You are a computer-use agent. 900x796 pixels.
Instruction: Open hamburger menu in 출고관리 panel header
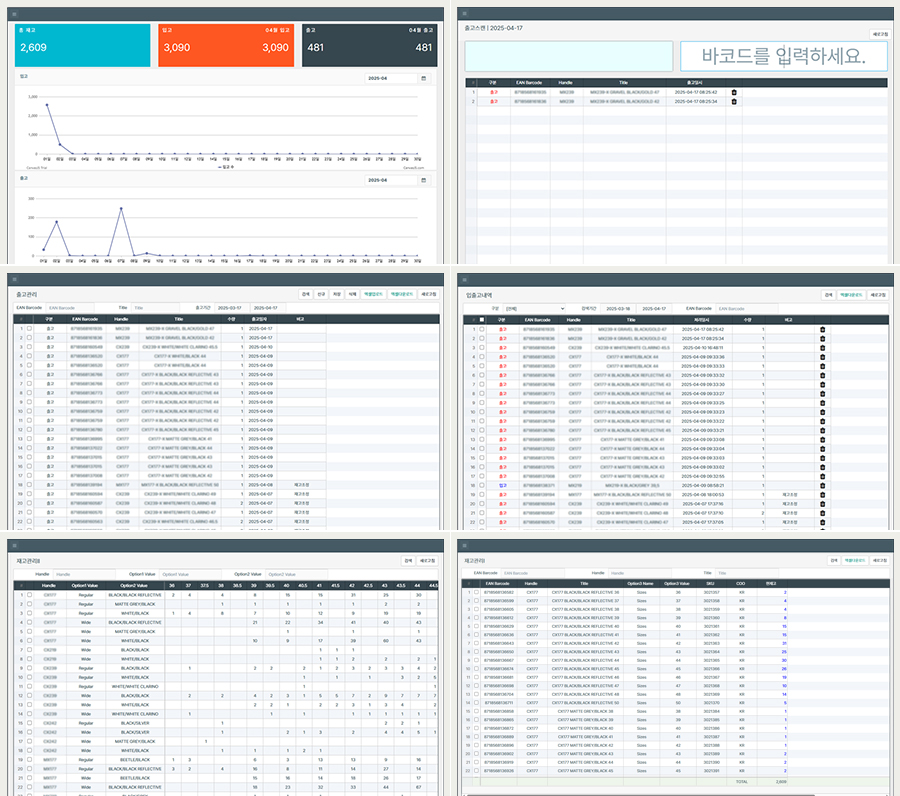click(x=14, y=279)
